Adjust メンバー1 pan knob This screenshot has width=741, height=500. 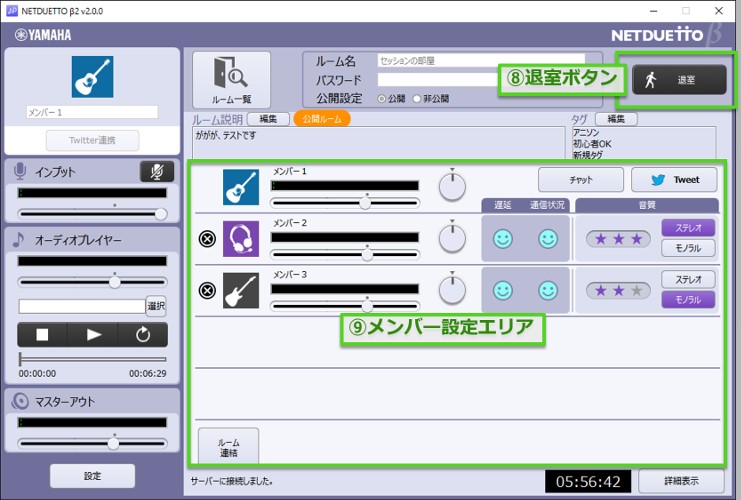click(452, 186)
